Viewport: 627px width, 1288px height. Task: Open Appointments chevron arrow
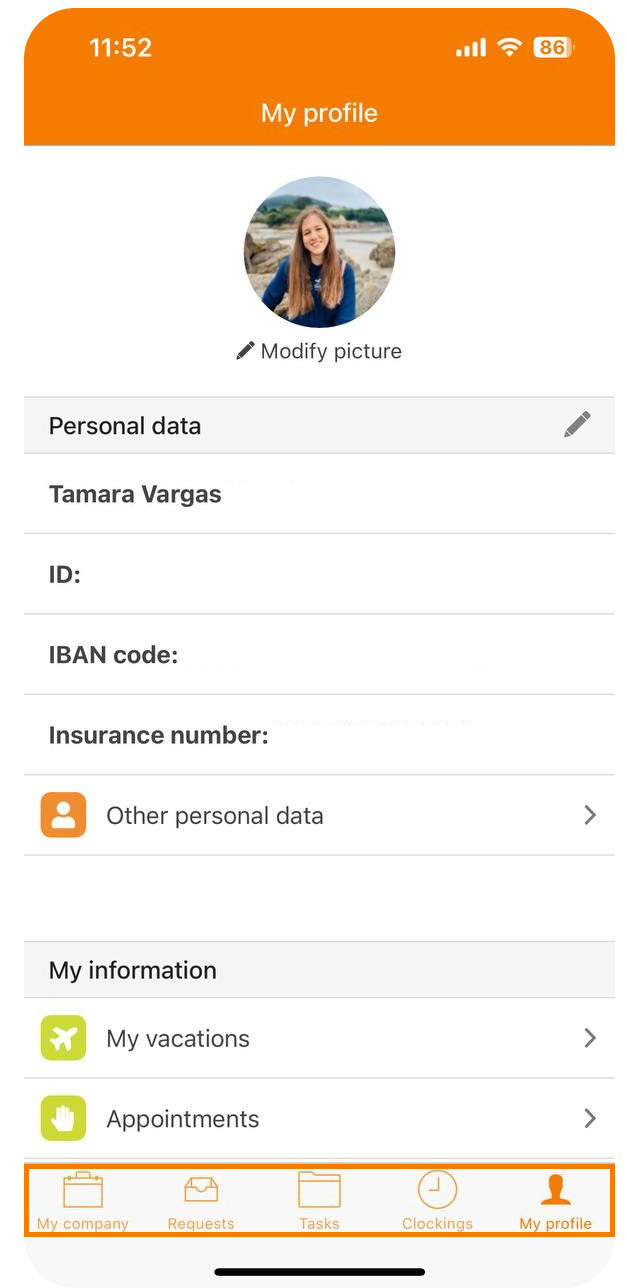click(590, 1118)
